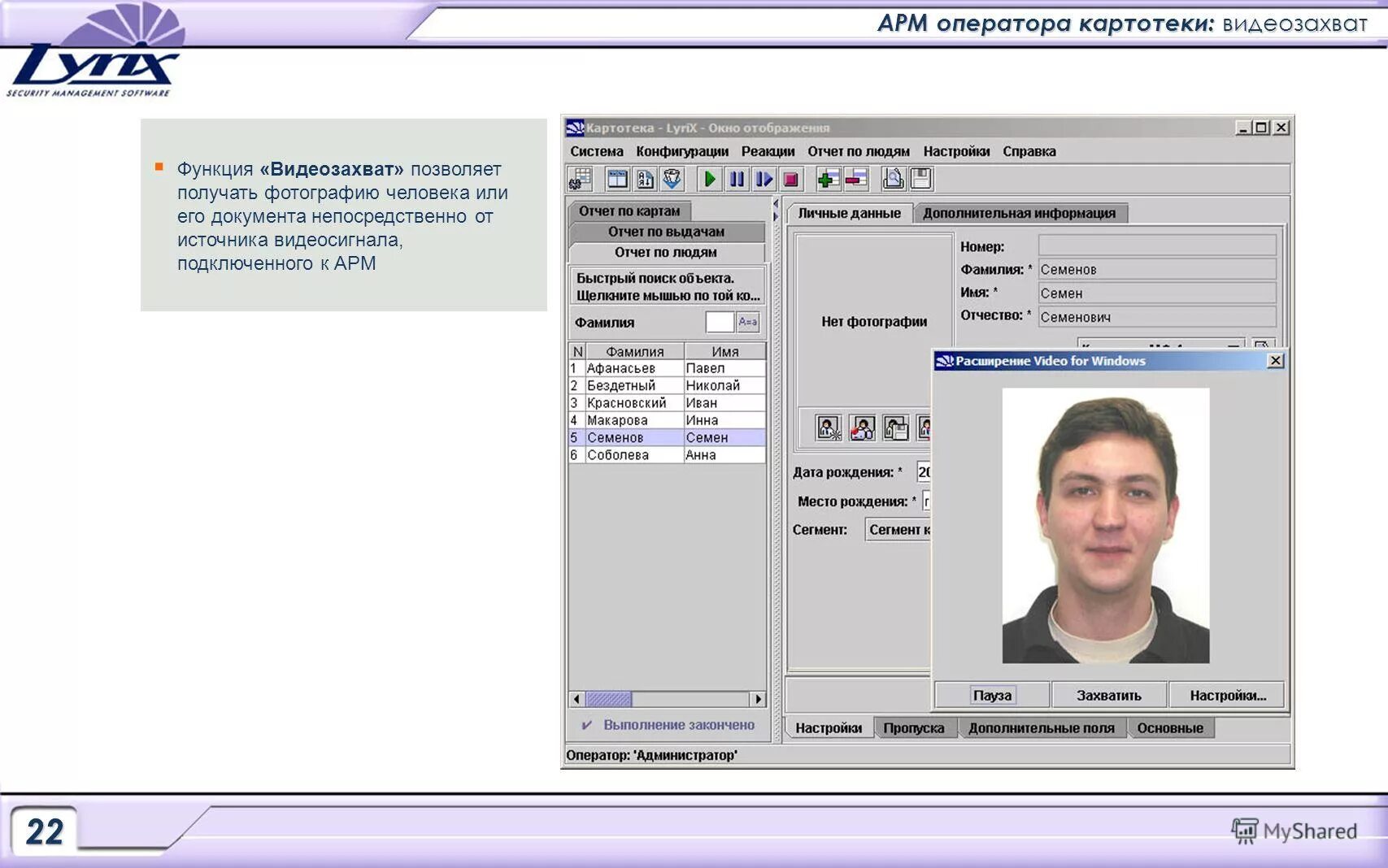Select the bottom Настройки tab
Viewport: 1388px width, 868px height.
829,728
